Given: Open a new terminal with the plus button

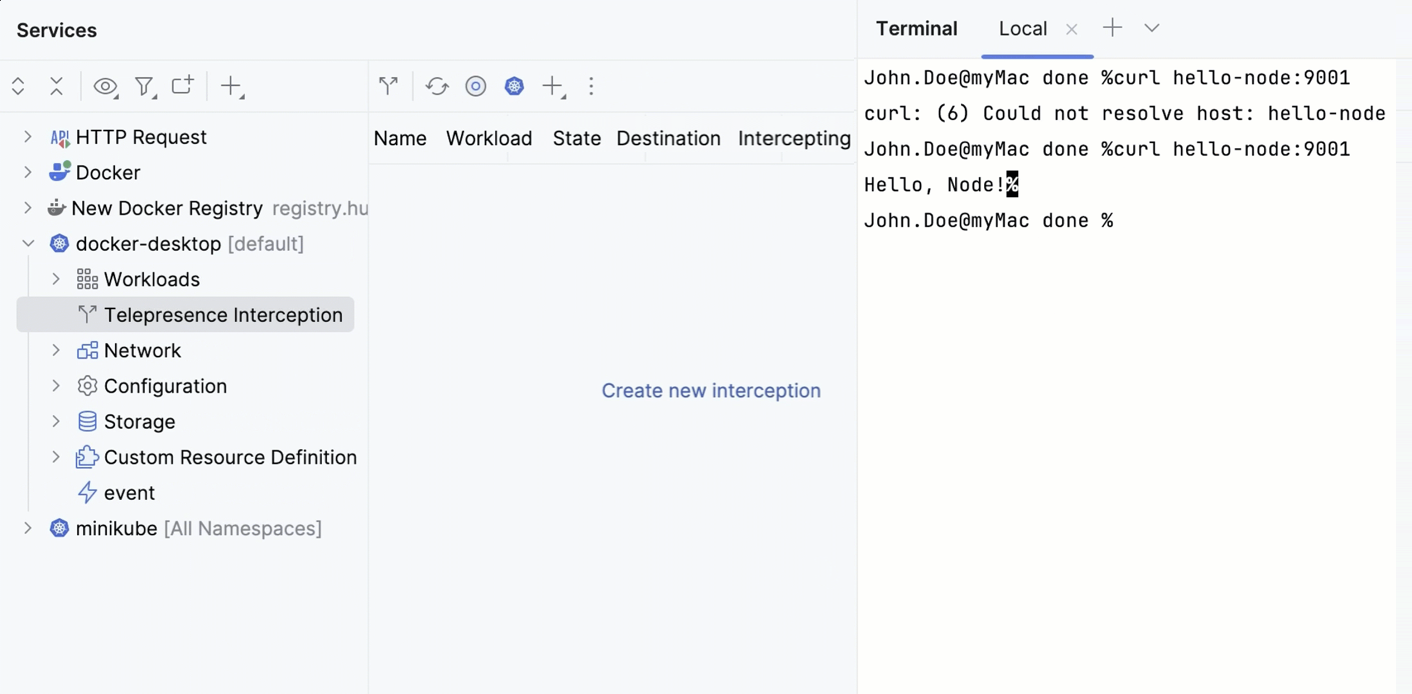Looking at the screenshot, I should 1111,28.
